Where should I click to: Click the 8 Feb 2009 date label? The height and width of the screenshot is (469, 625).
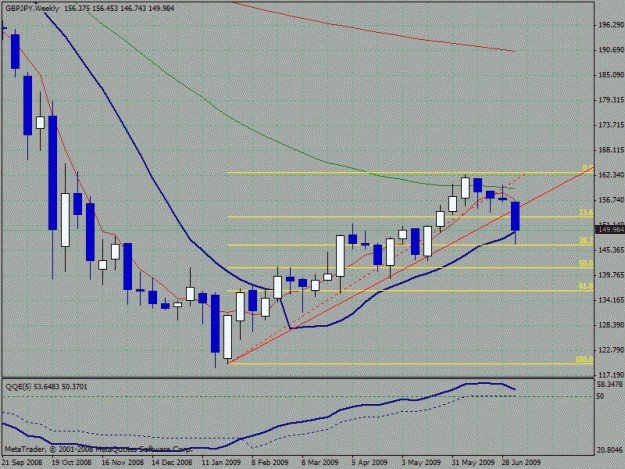[x=270, y=463]
